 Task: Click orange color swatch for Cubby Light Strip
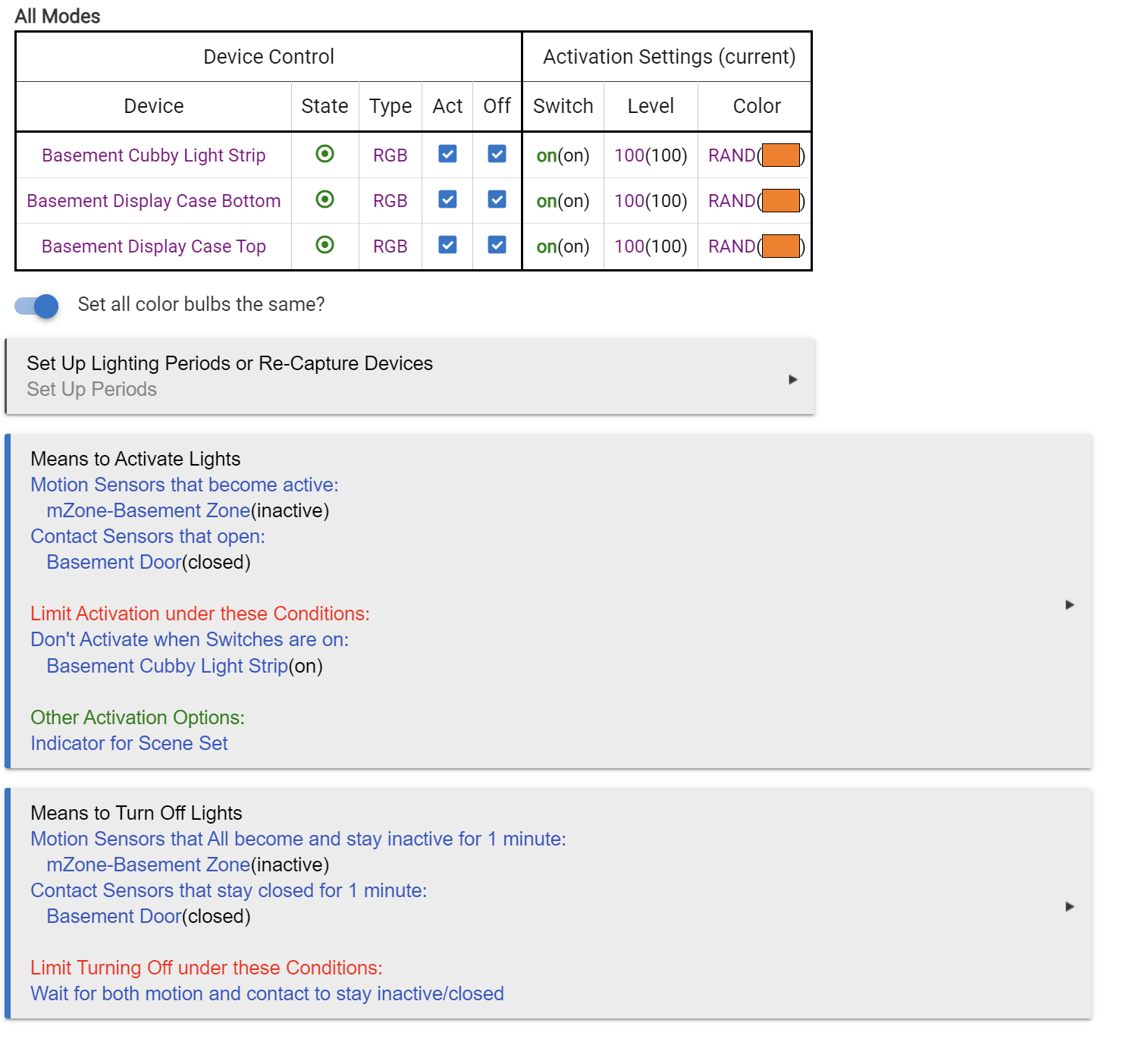point(780,155)
